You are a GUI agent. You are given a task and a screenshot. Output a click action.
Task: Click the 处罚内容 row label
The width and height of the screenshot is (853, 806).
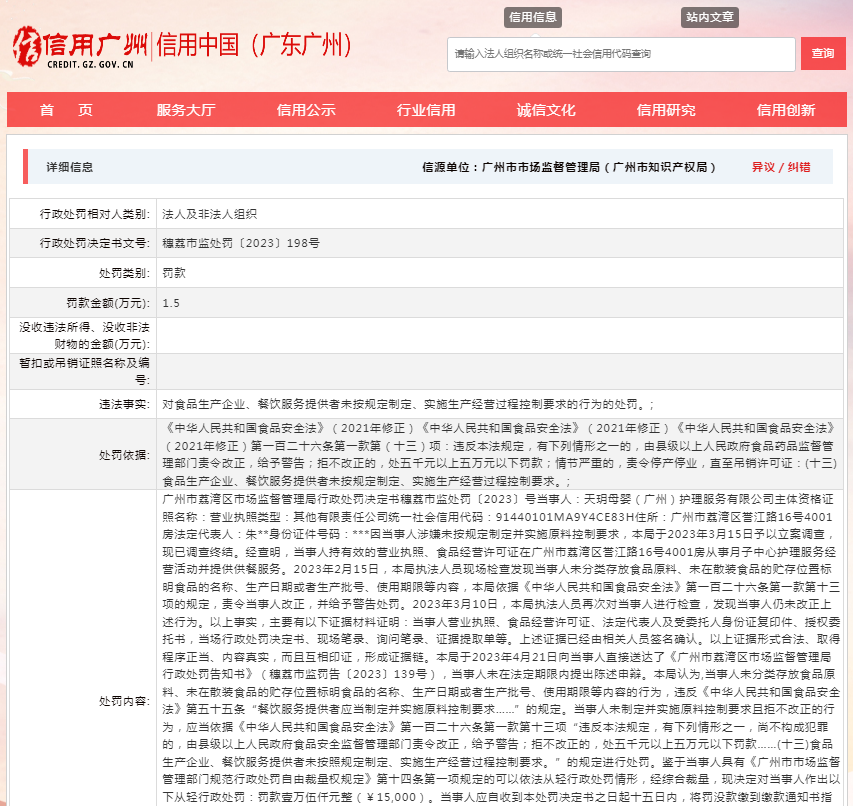[125, 701]
